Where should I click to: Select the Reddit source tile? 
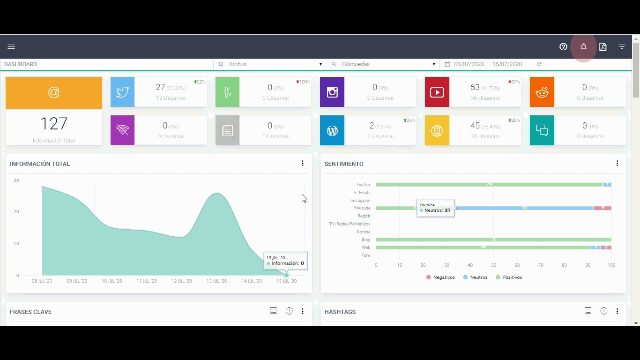click(x=578, y=92)
